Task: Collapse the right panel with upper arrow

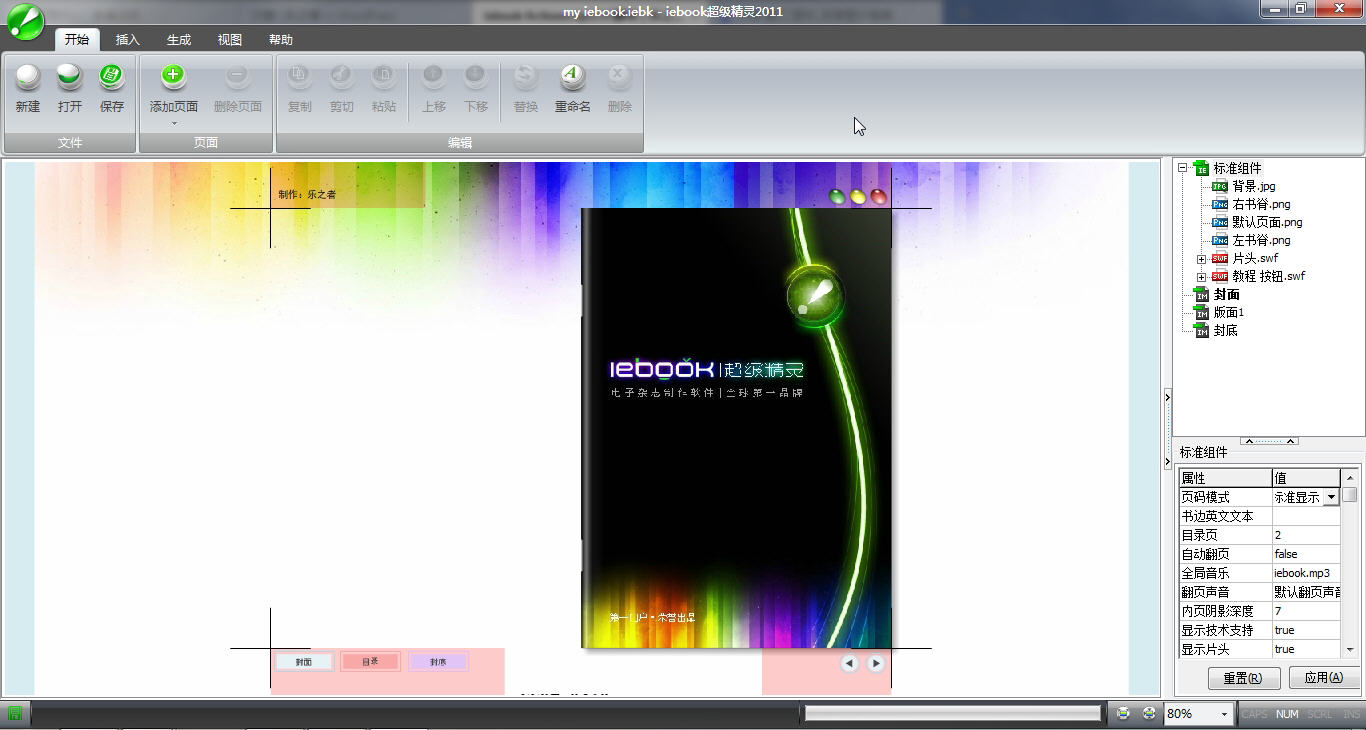Action: tap(1167, 398)
